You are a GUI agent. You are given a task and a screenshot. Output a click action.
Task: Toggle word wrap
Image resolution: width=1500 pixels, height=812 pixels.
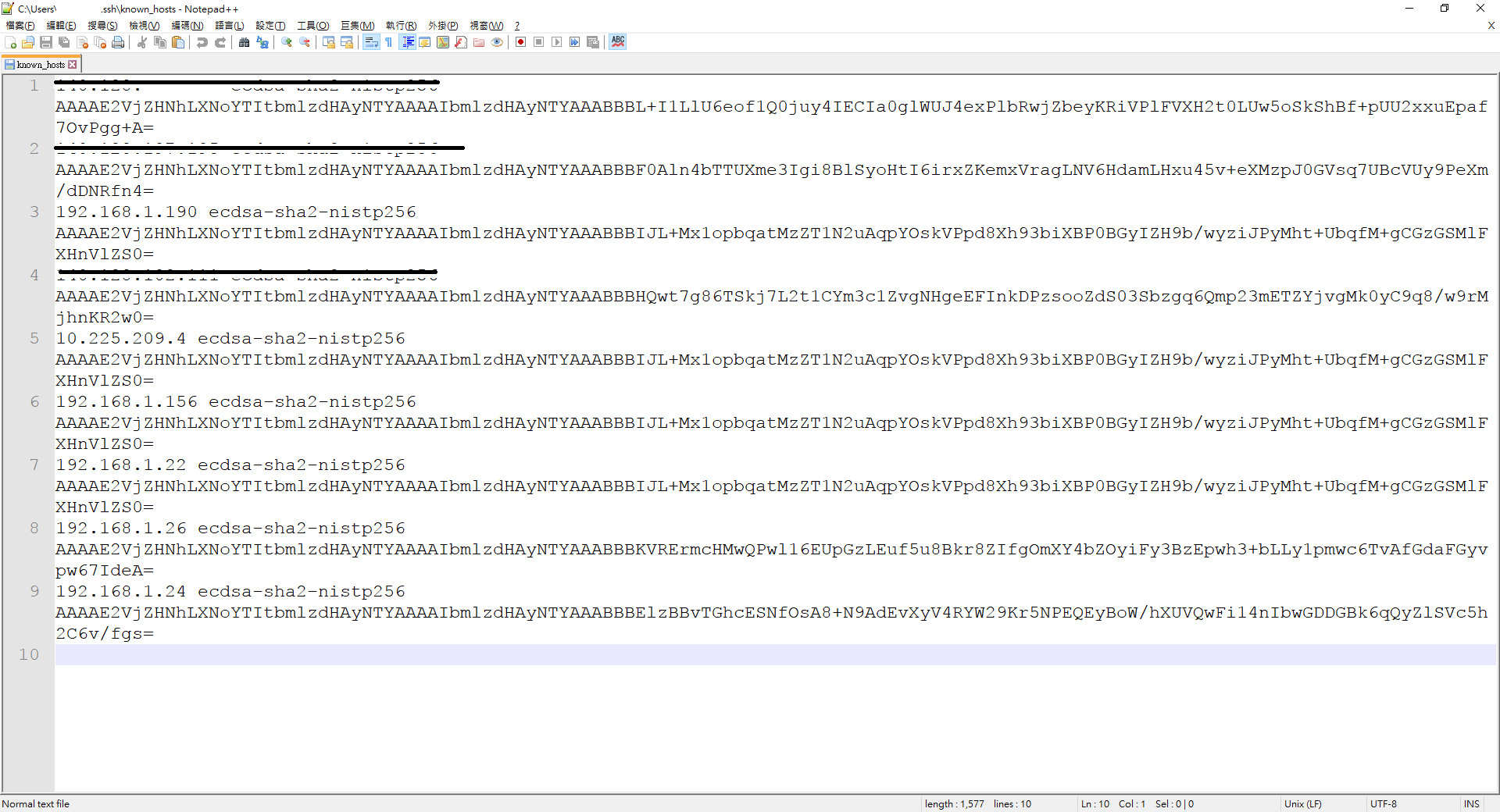(371, 42)
